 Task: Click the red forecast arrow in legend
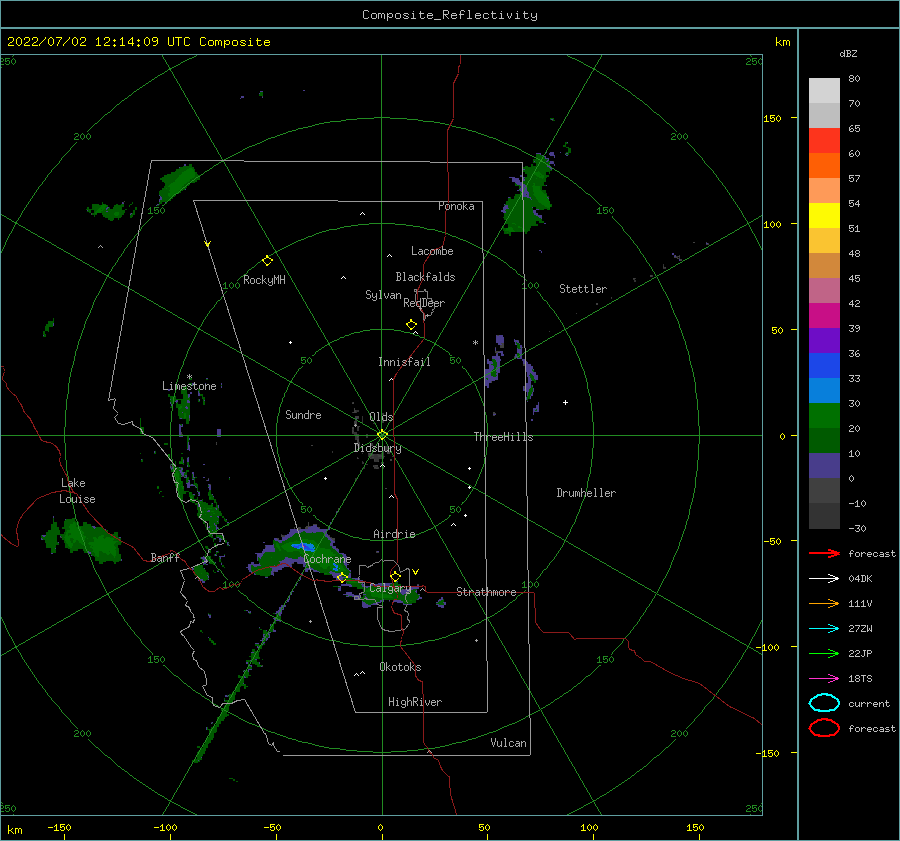824,553
